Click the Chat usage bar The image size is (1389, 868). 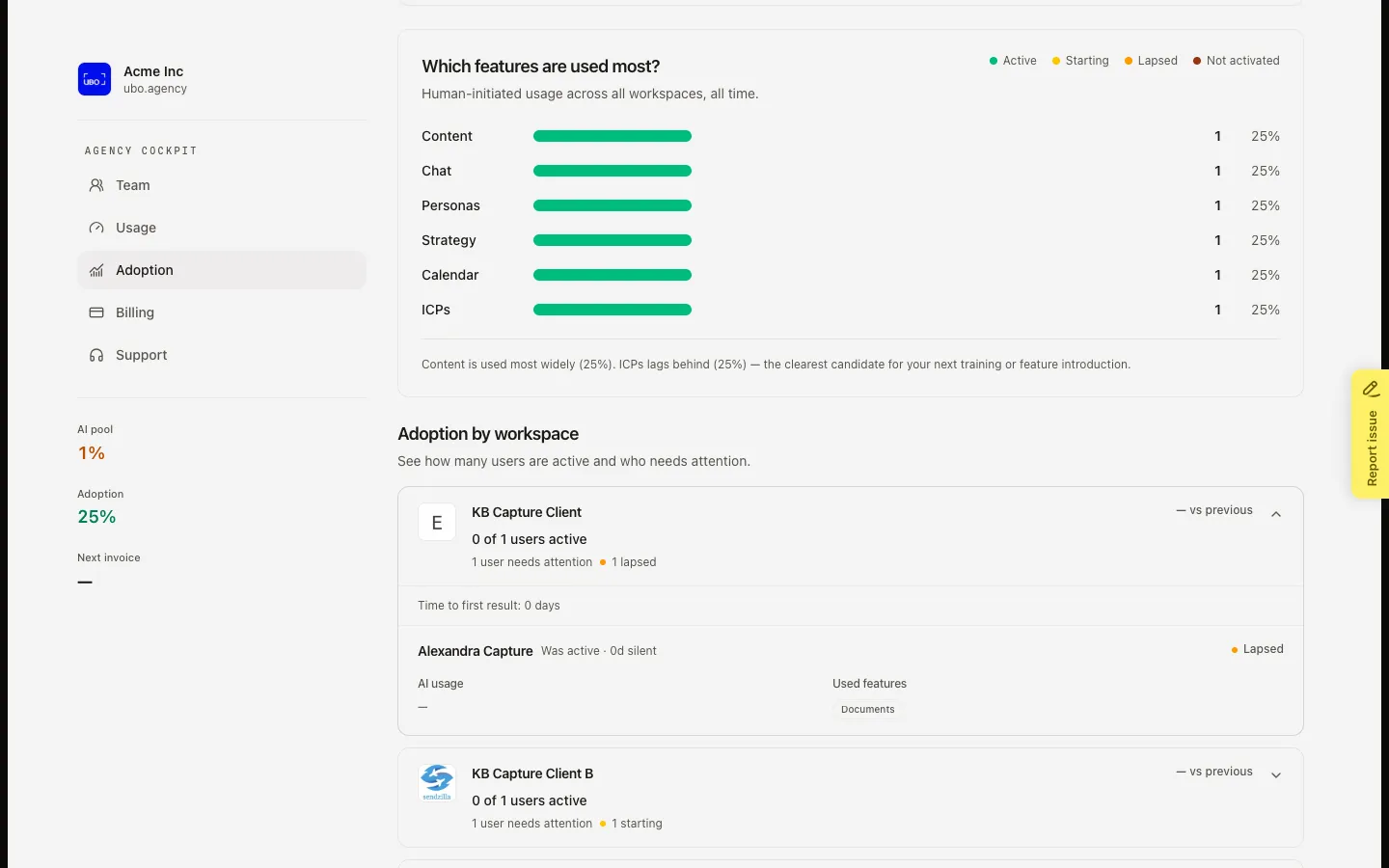(613, 171)
